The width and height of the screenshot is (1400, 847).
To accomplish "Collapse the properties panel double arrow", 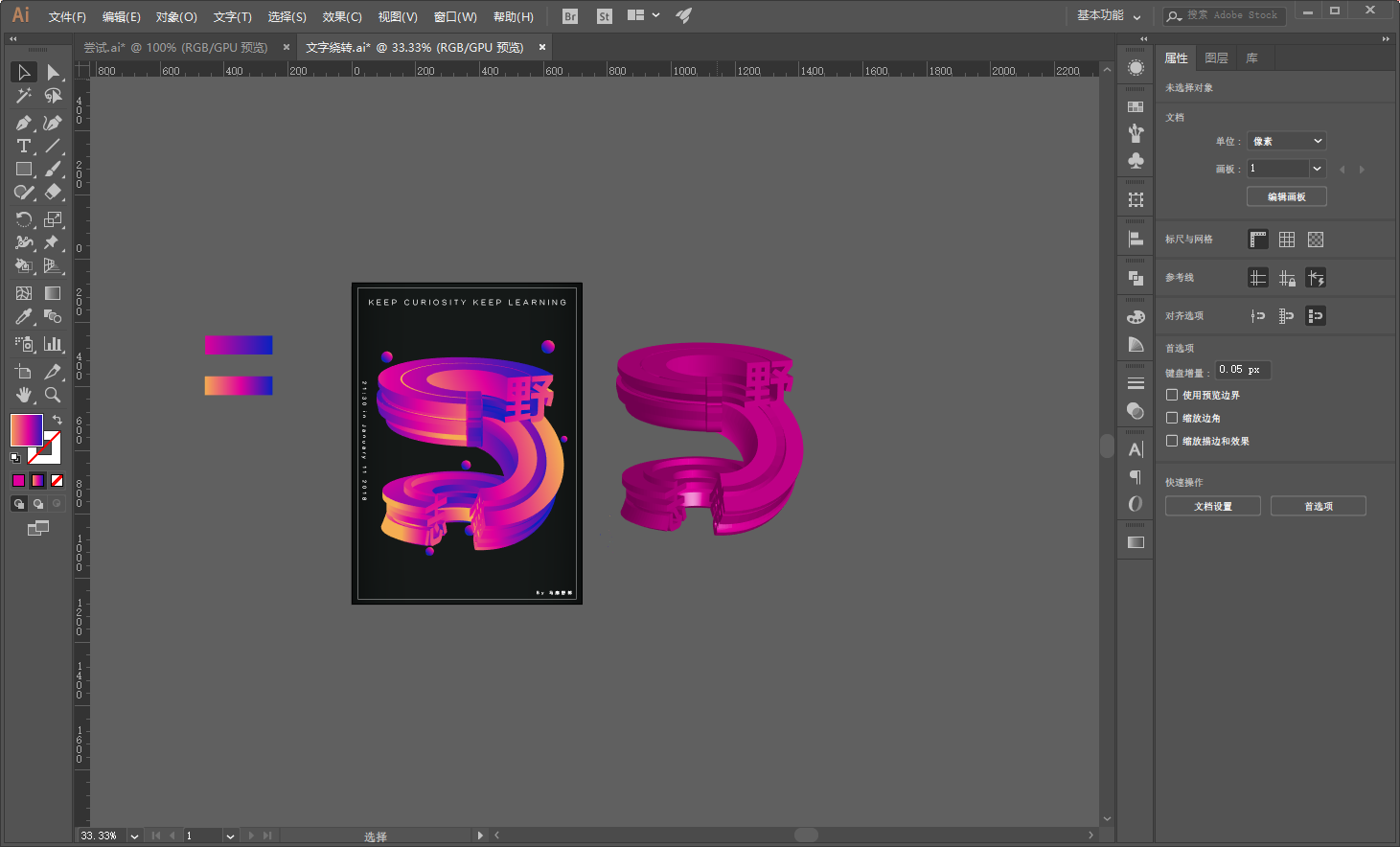I will click(x=1386, y=39).
